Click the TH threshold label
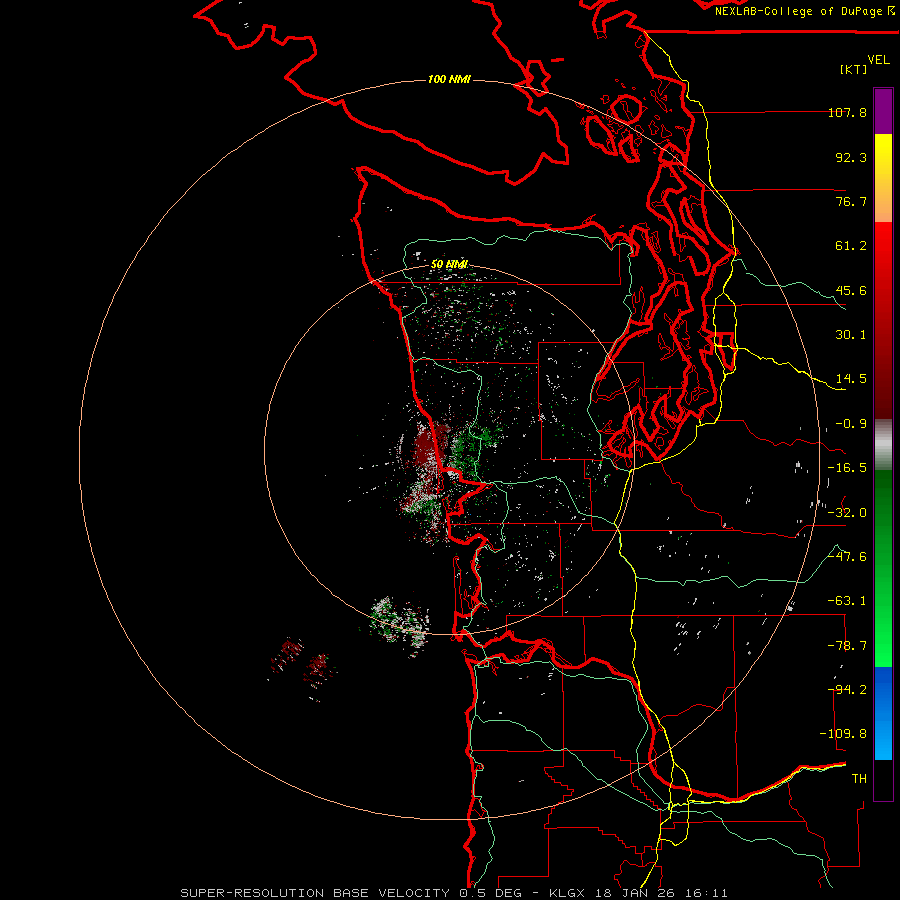Screen dimensions: 900x900 pos(859,779)
